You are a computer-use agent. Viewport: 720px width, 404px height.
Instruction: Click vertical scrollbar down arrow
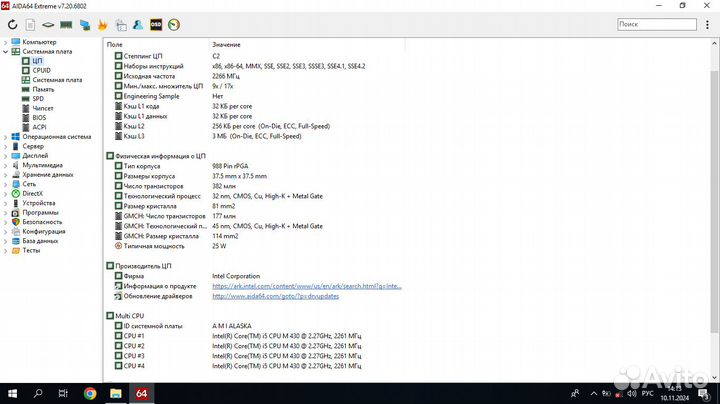714,377
